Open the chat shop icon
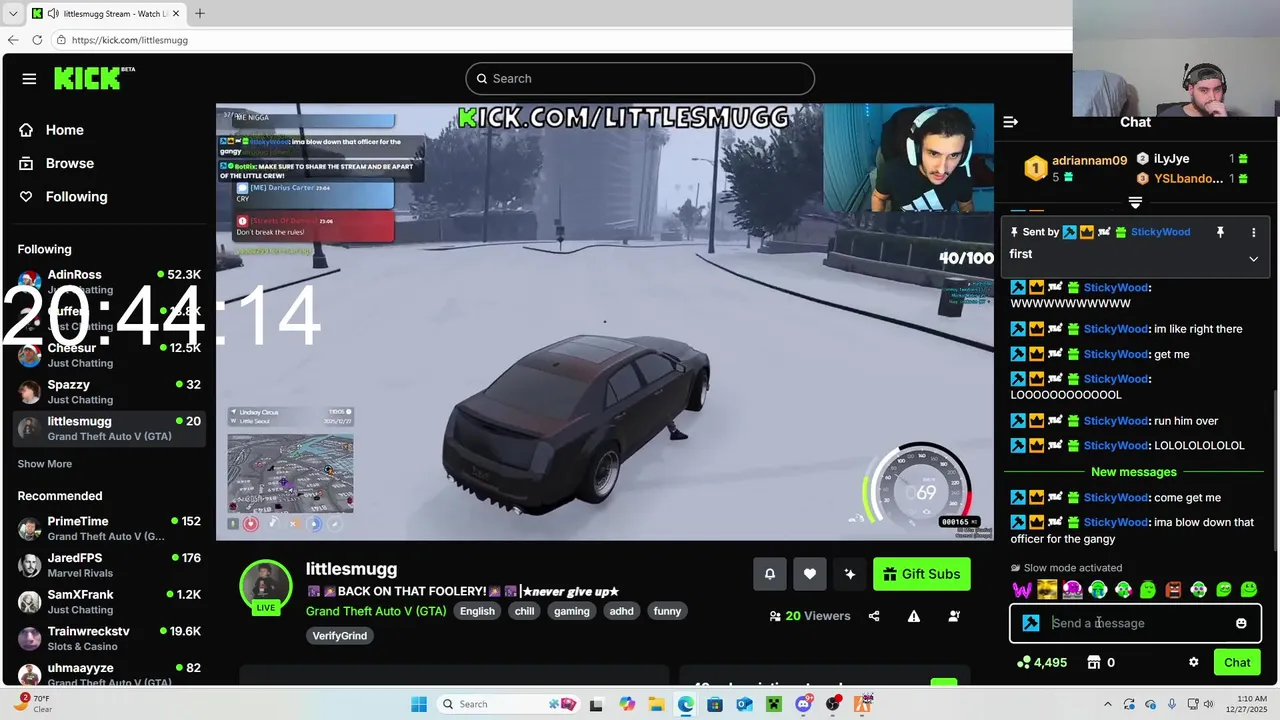The image size is (1280, 720). click(x=1094, y=662)
